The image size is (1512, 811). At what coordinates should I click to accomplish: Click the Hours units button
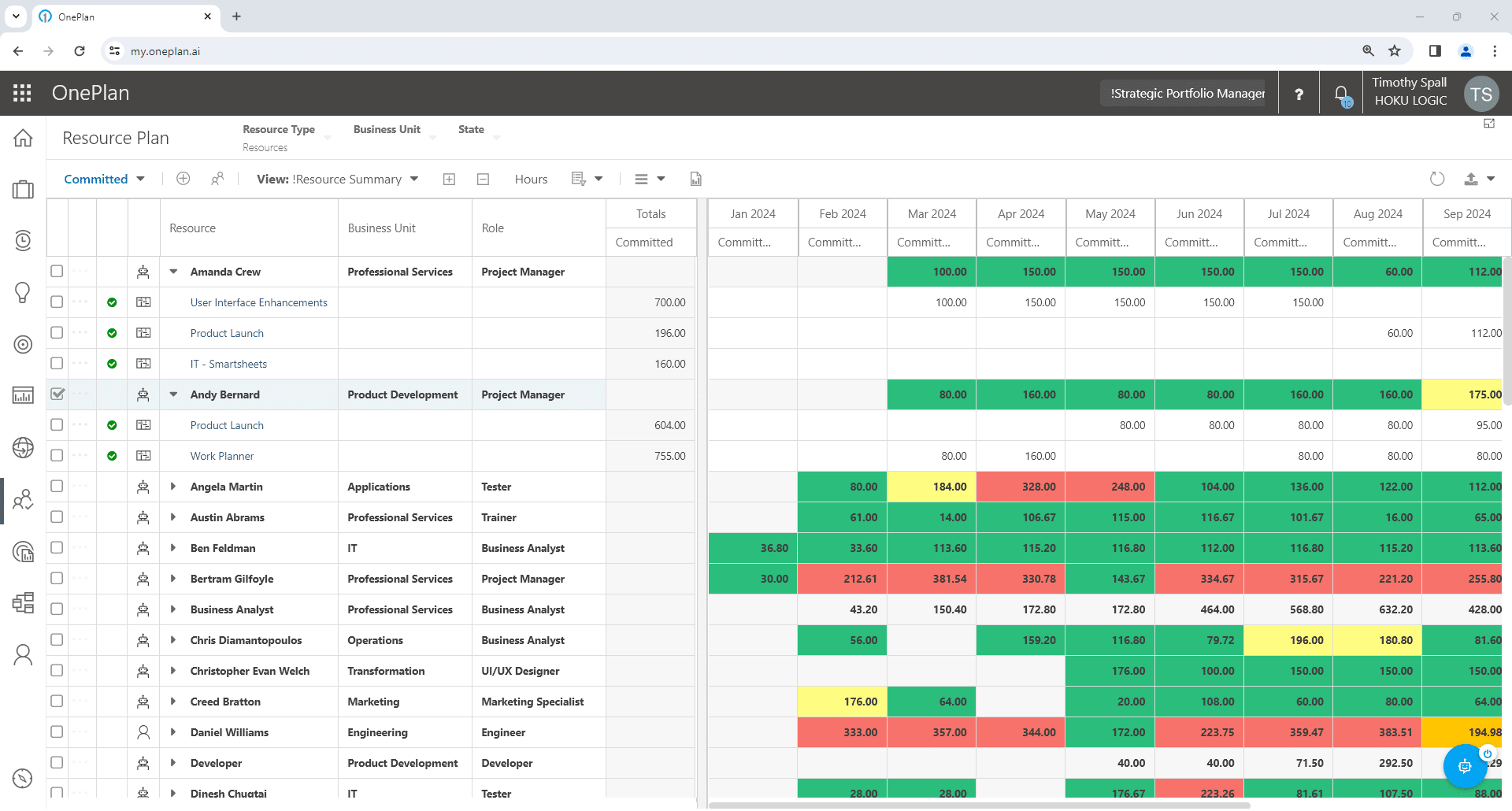point(531,179)
